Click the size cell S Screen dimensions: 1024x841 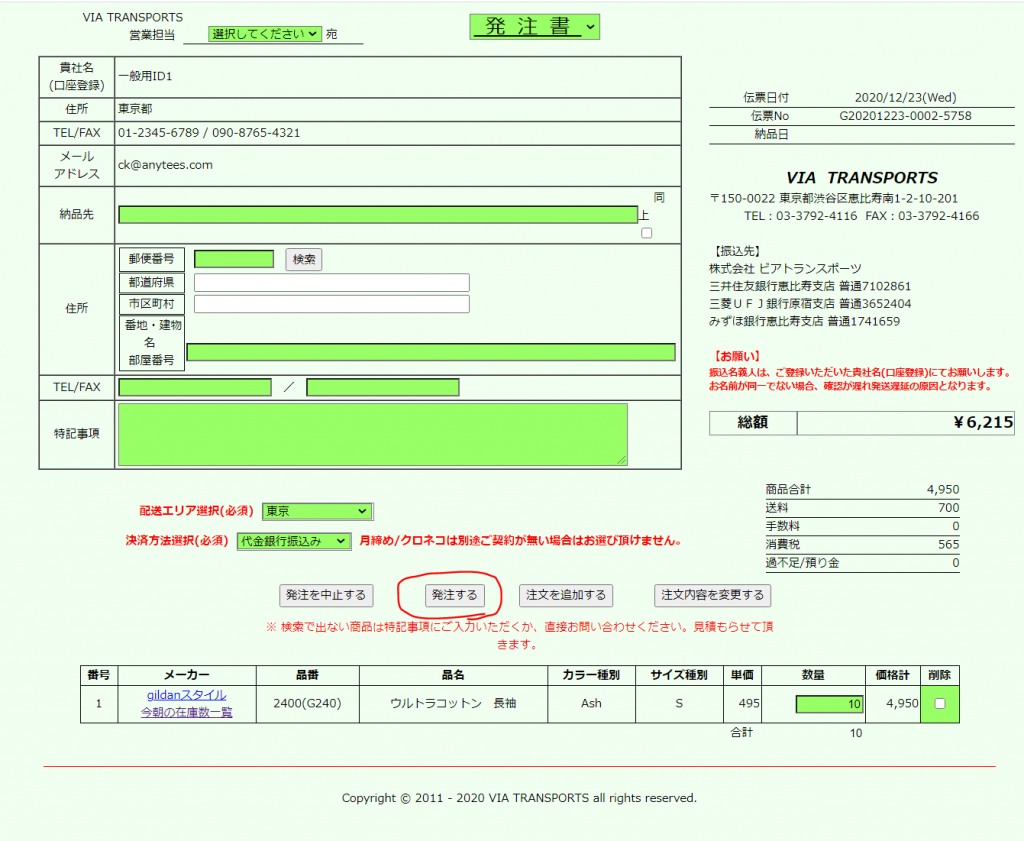pyautogui.click(x=679, y=703)
